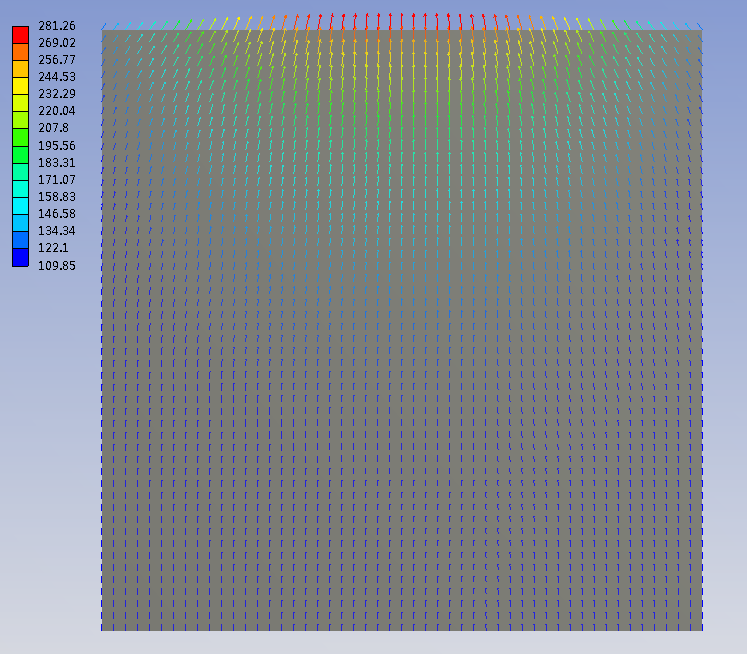
Task: Click the red legend color band
Action: pyautogui.click(x=20, y=35)
